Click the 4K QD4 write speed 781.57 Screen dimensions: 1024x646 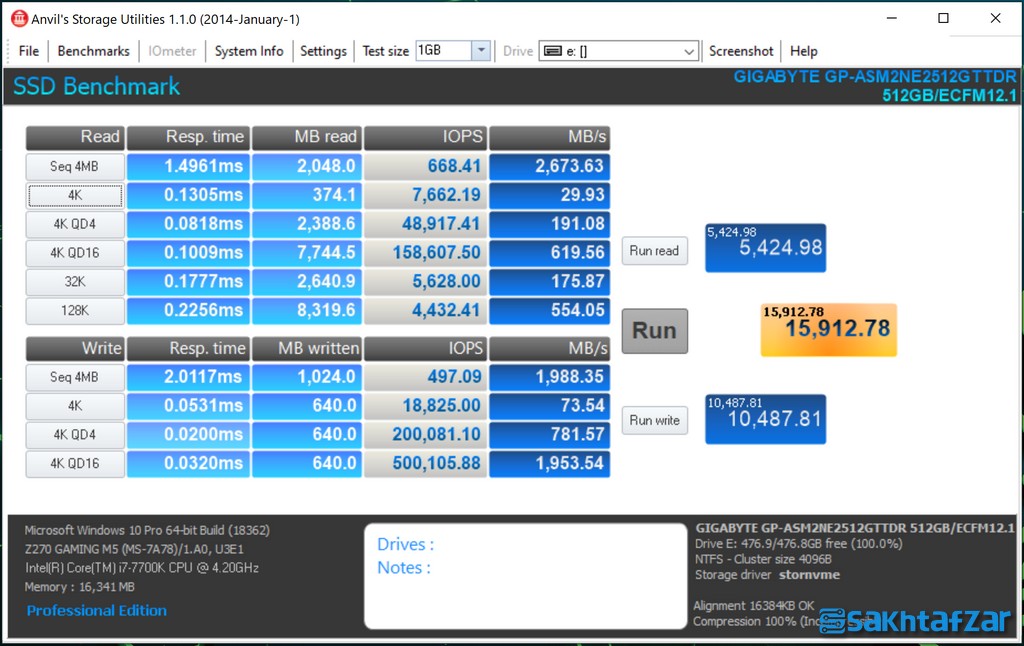click(x=550, y=434)
